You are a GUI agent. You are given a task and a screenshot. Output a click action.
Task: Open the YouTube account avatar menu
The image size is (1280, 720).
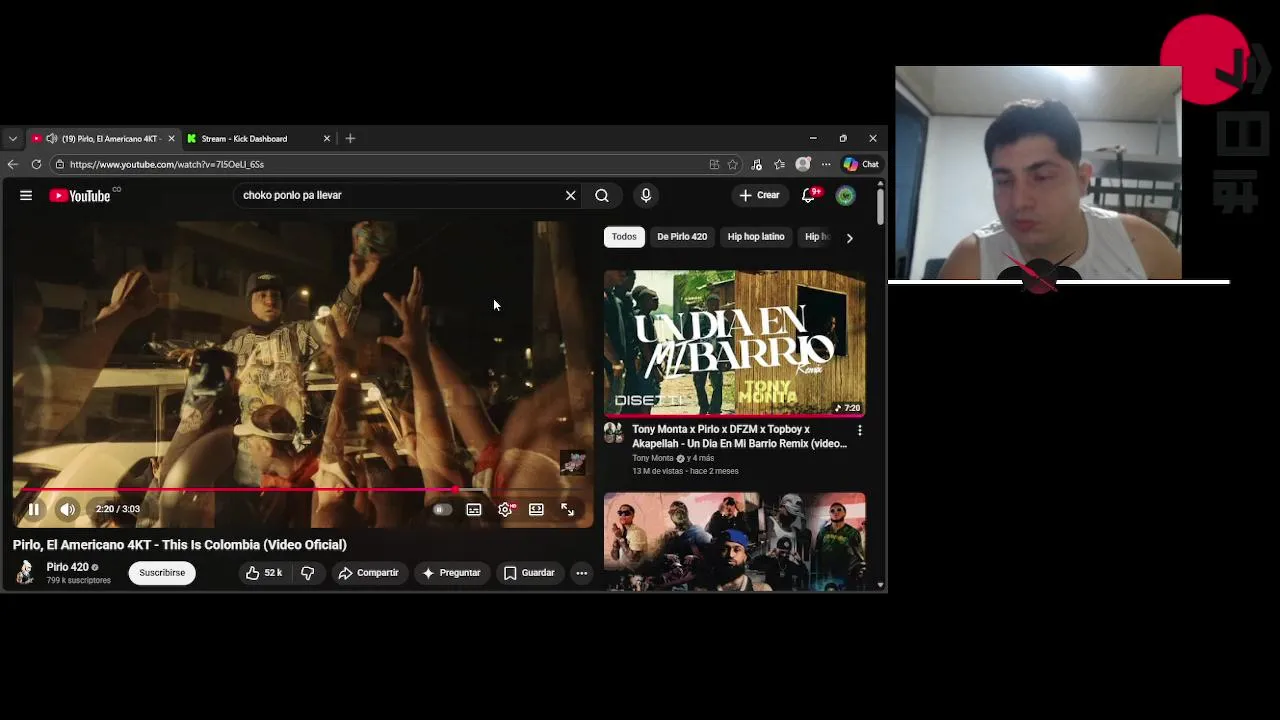846,196
